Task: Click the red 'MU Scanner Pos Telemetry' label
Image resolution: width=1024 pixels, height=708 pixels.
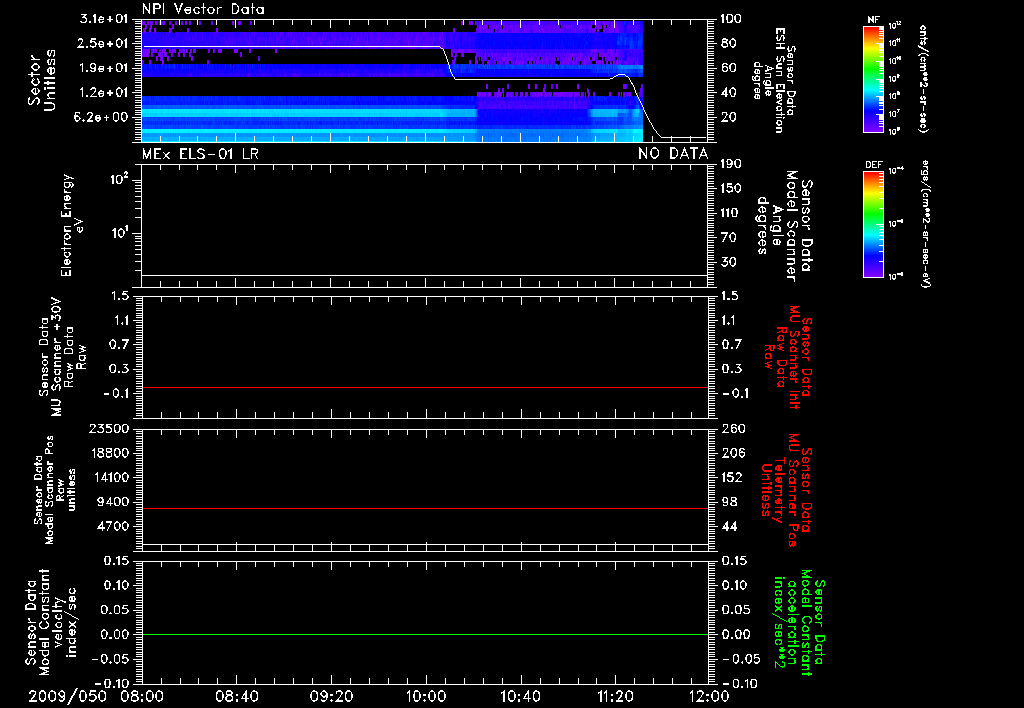Action: pos(786,490)
